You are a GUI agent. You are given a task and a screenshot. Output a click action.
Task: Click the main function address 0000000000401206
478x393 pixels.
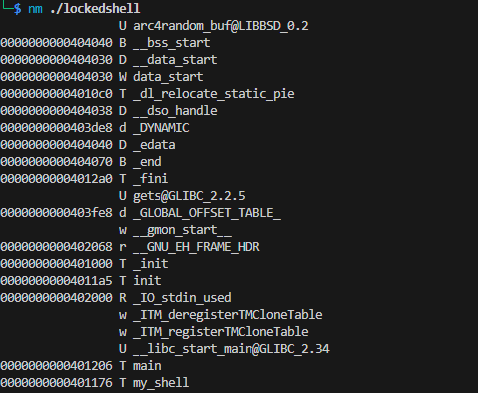tap(57, 366)
